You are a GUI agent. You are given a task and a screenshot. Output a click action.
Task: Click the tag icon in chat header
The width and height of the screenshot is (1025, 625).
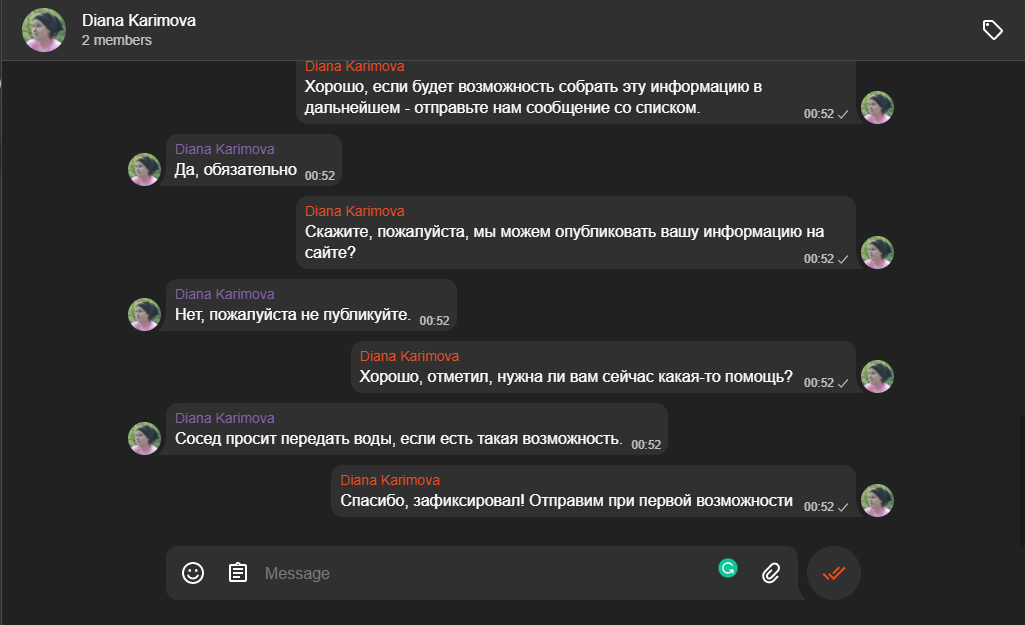[992, 30]
